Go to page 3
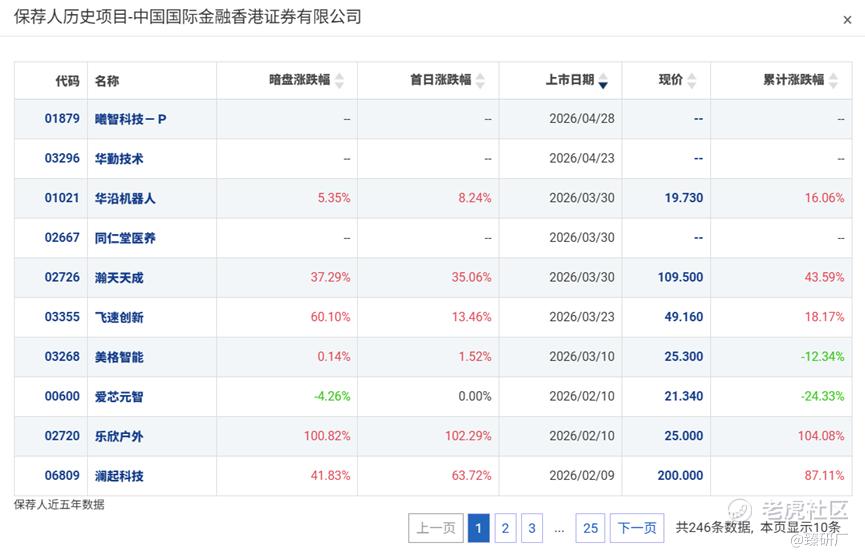Viewport: 865px width, 560px height. pos(532,528)
